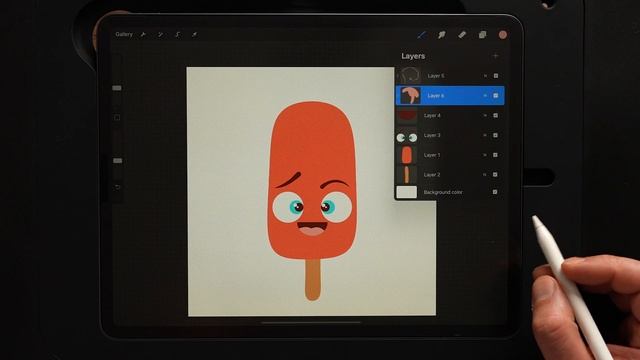Tap the Layer 1 popsicle body thumbnail
640x360 pixels.
click(407, 155)
